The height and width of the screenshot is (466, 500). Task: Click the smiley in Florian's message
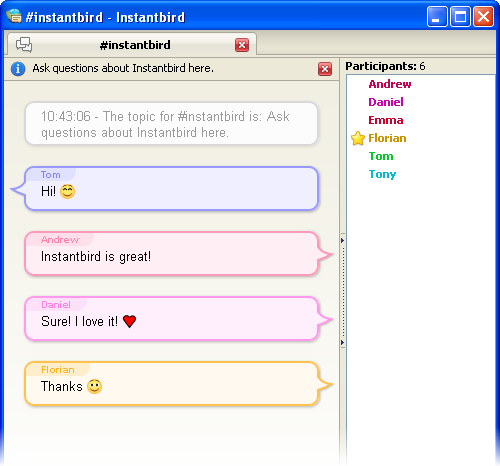coord(95,387)
